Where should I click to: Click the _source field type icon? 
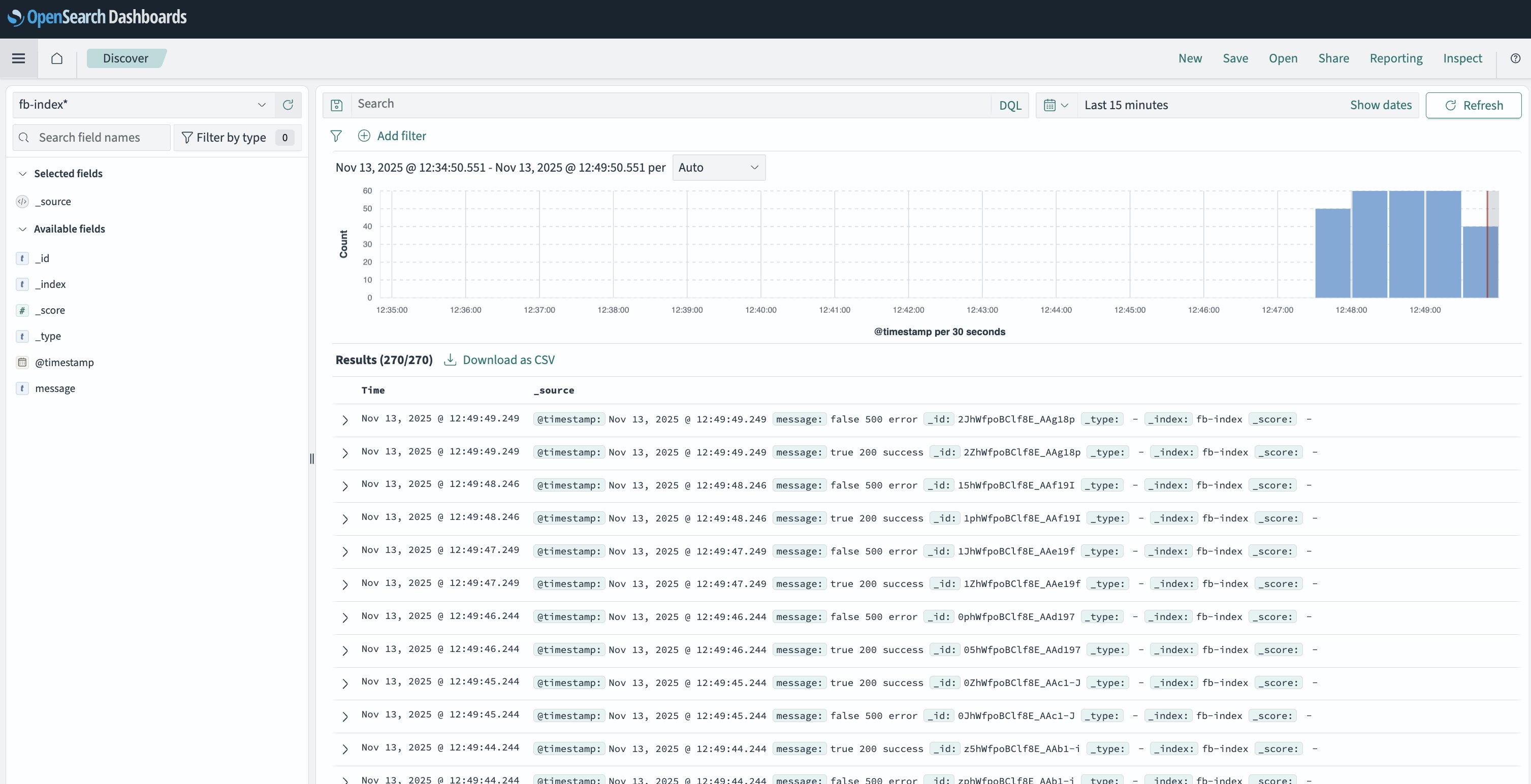tap(22, 202)
